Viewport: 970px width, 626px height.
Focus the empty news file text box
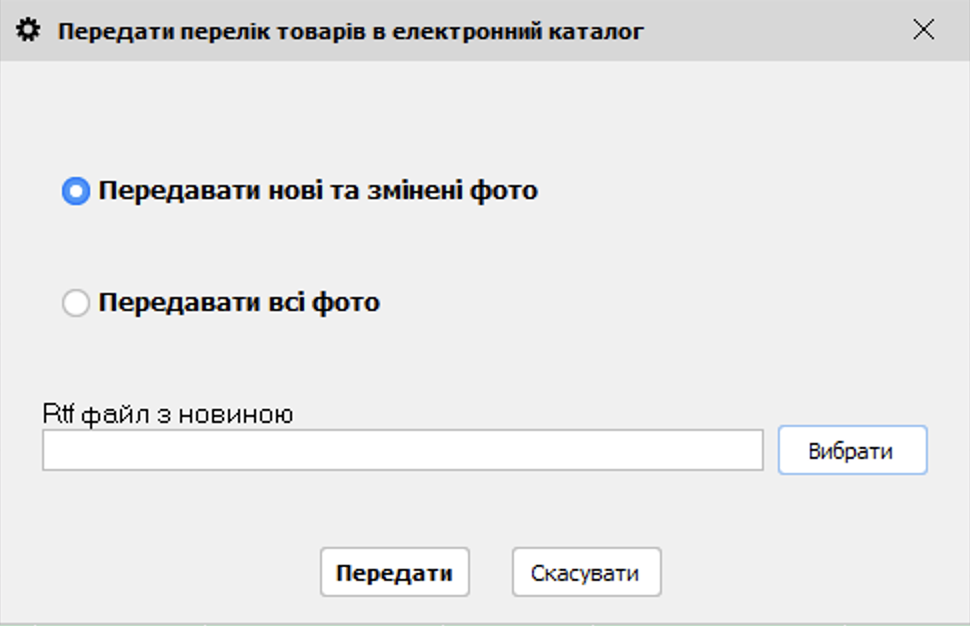coord(402,450)
